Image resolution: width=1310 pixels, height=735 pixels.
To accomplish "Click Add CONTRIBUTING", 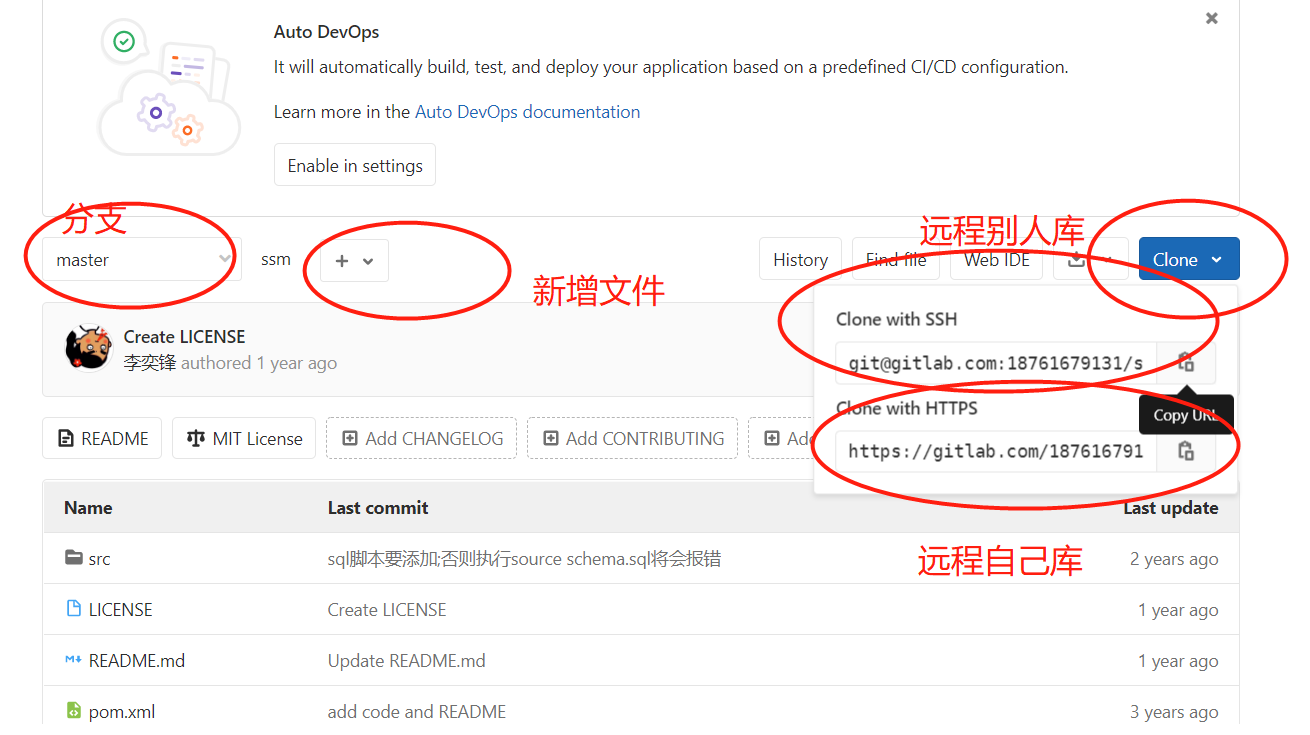I will (x=632, y=438).
